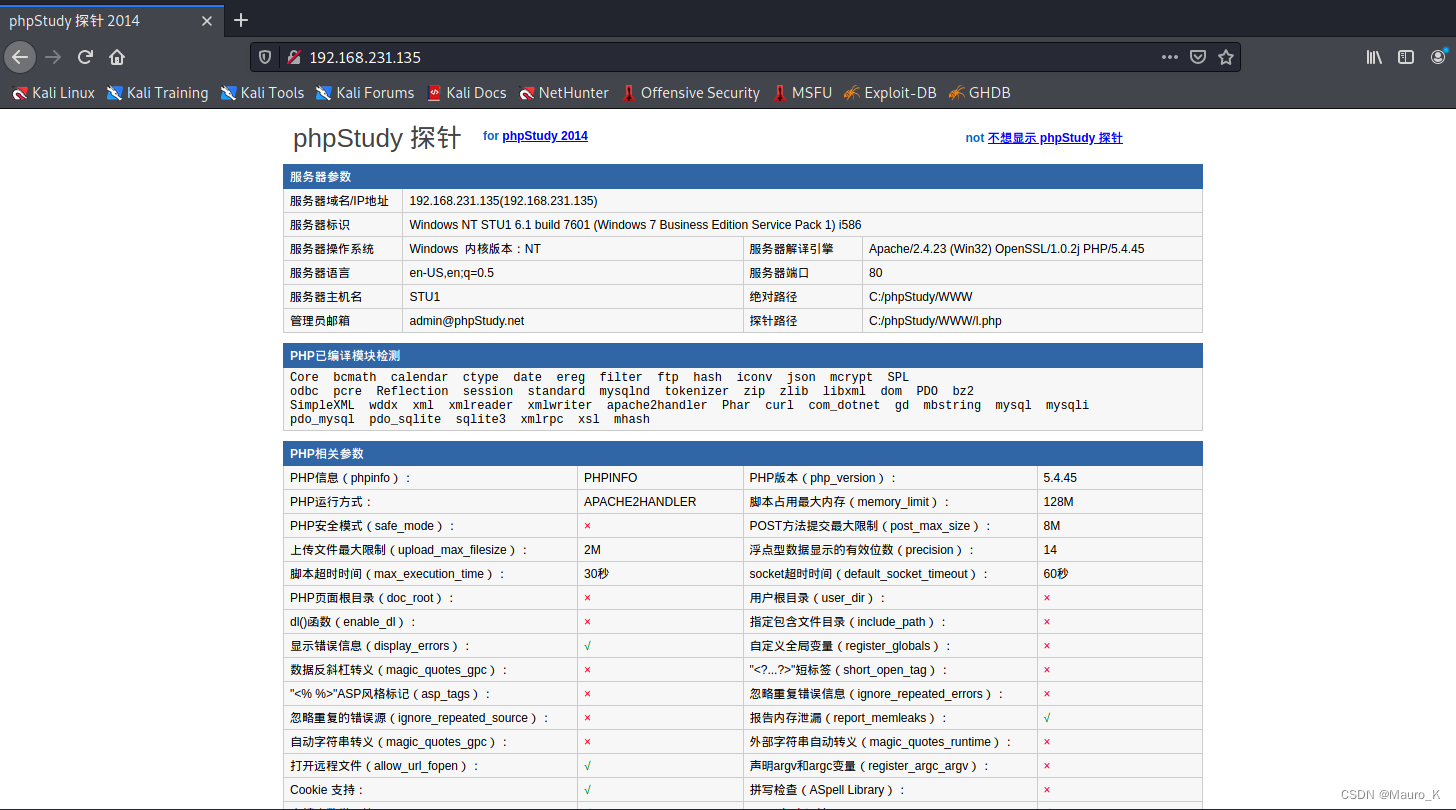Click the allow_url_fopen check mark
This screenshot has height=810, width=1456.
pos(588,766)
